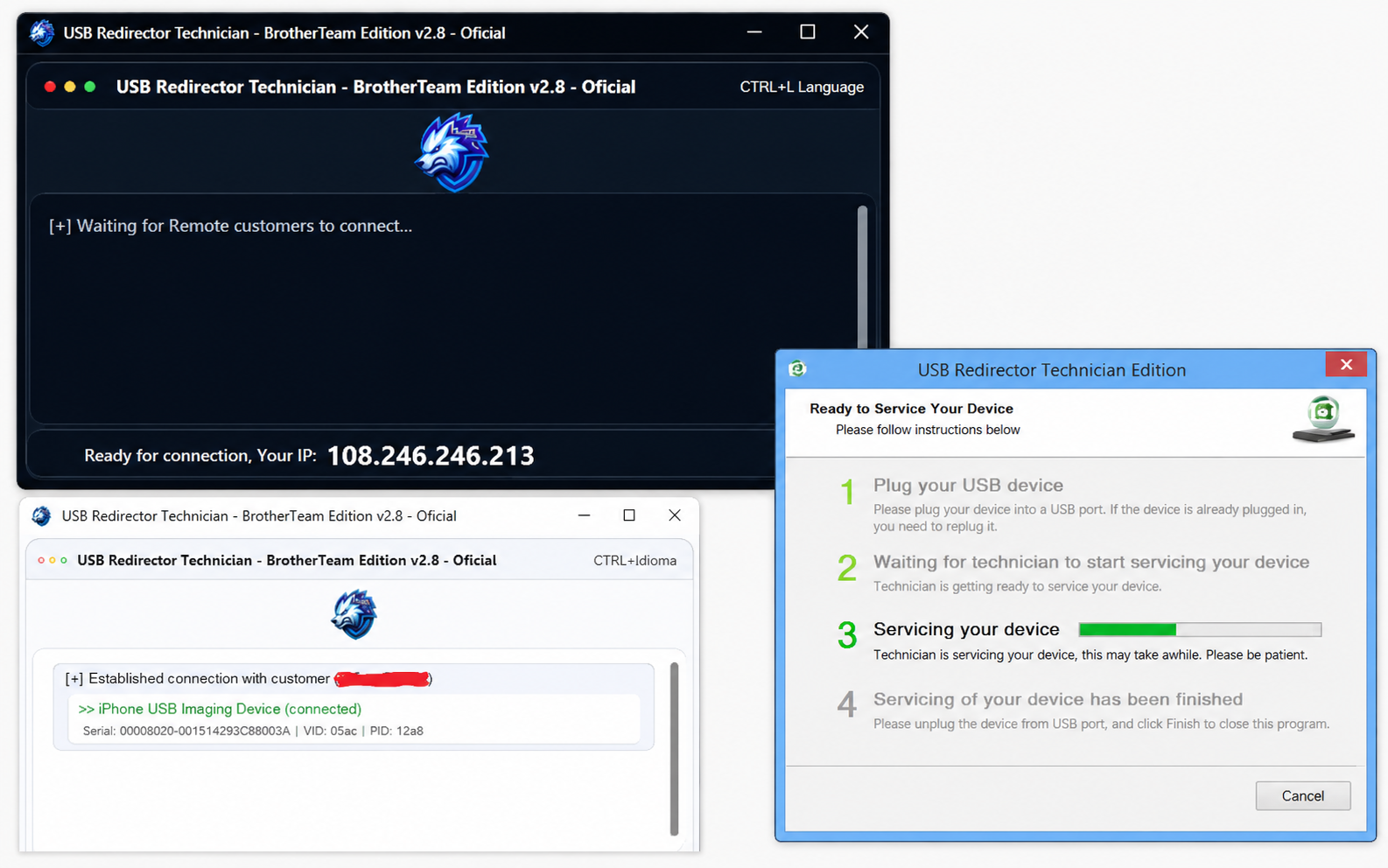
Task: Click the scrollbar in the light window log
Action: coord(674,748)
